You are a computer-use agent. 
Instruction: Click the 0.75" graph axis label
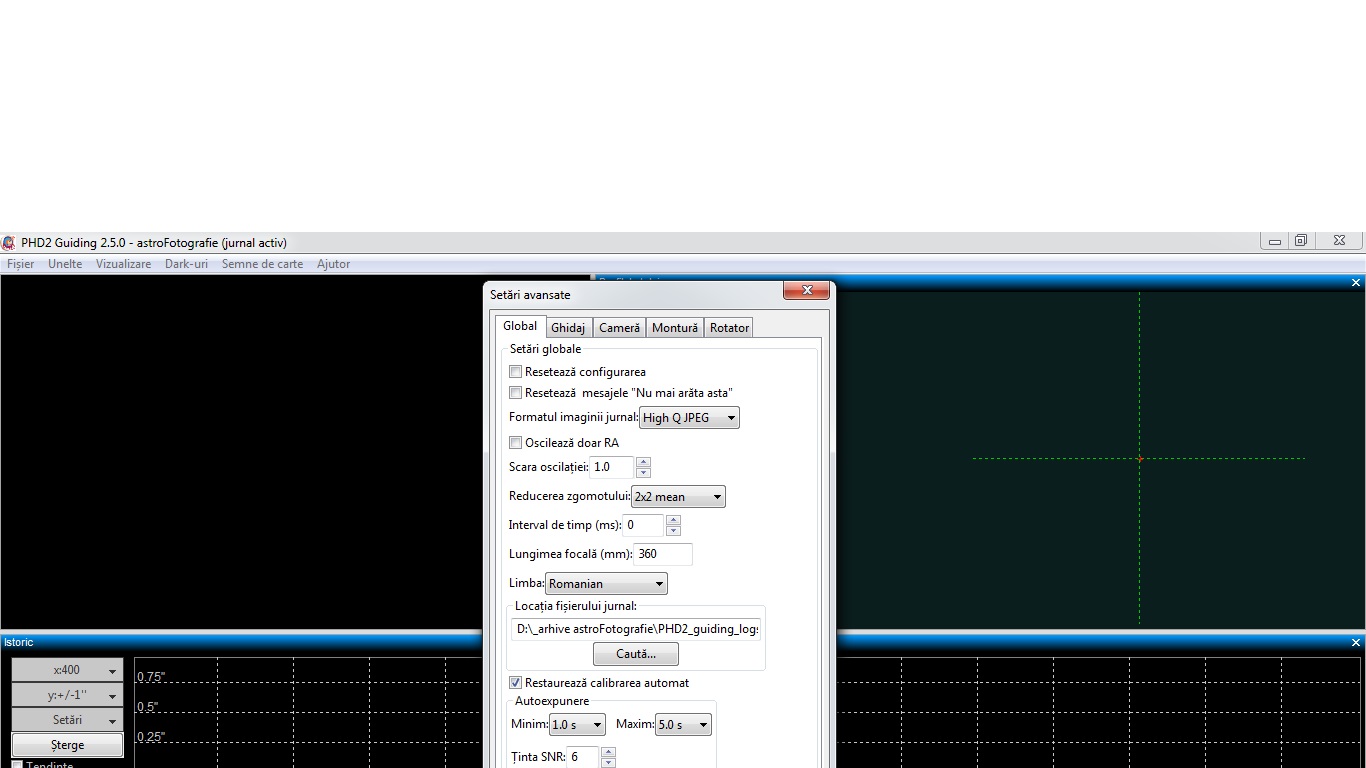tap(151, 677)
